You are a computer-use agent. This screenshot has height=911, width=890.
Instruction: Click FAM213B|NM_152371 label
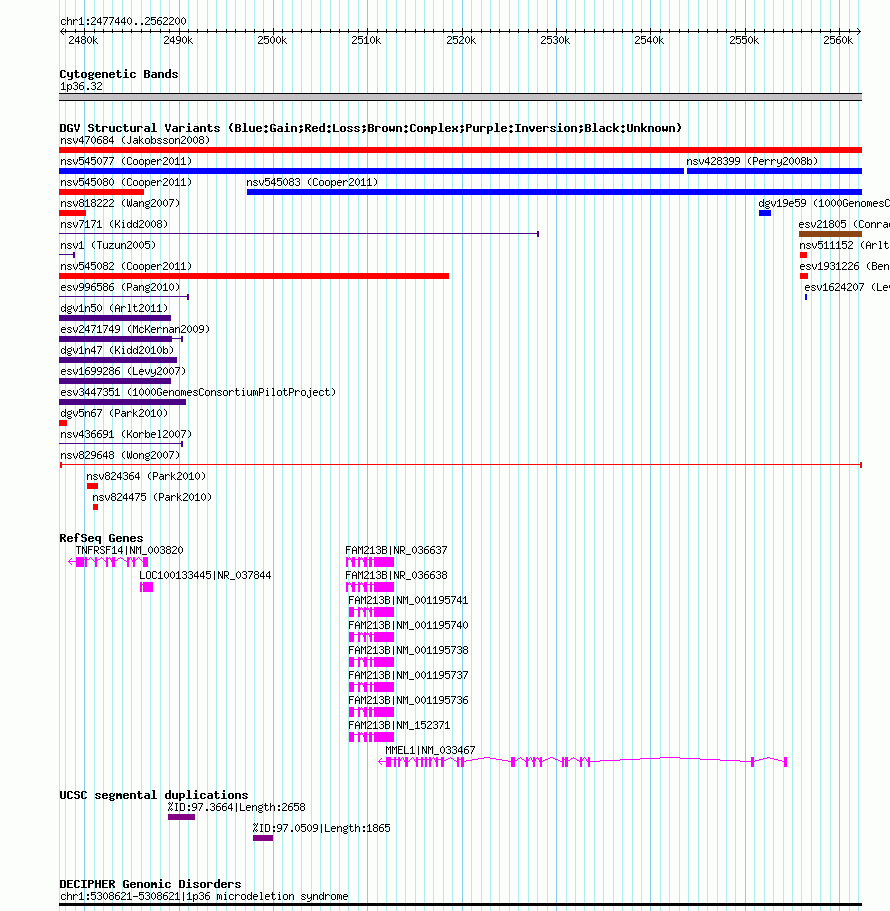tap(399, 725)
